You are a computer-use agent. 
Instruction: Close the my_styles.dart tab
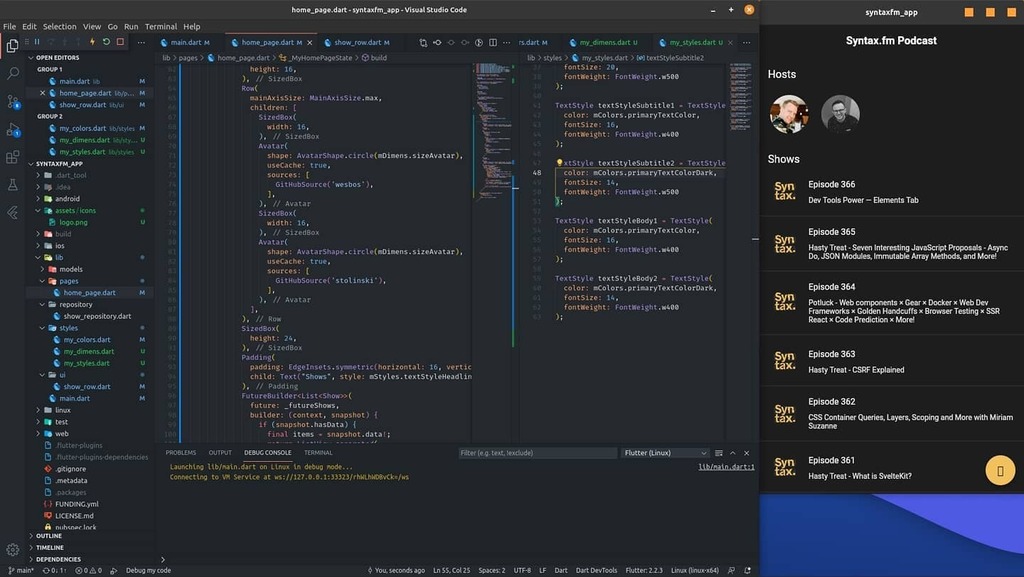[730, 42]
